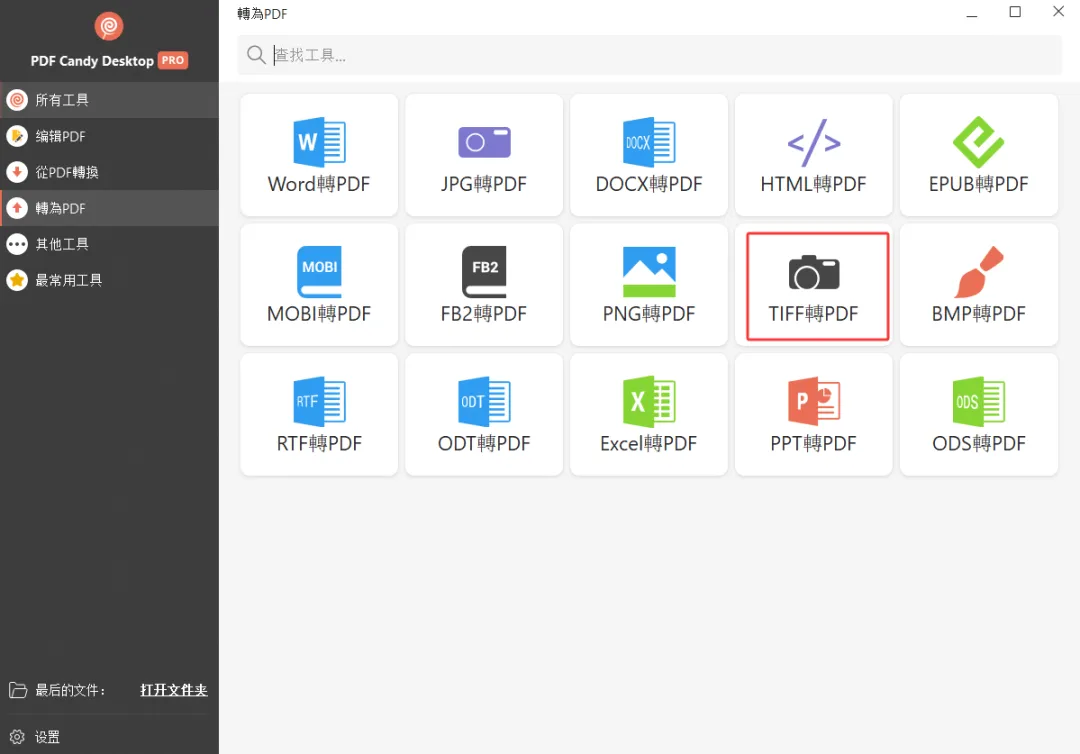This screenshot has width=1080, height=754.
Task: Click the 打开文件夹 link
Action: (x=174, y=690)
